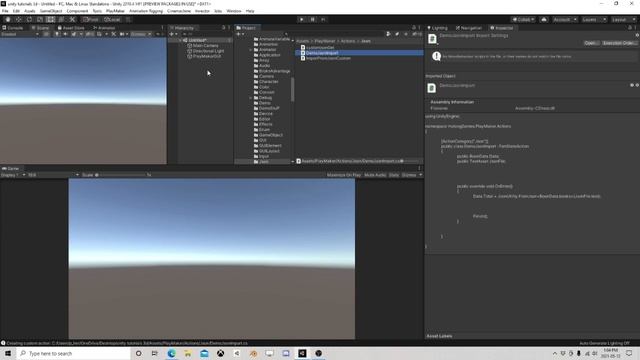Select the combined Transform tool
Screen dimensions: 640x360
tap(61, 19)
